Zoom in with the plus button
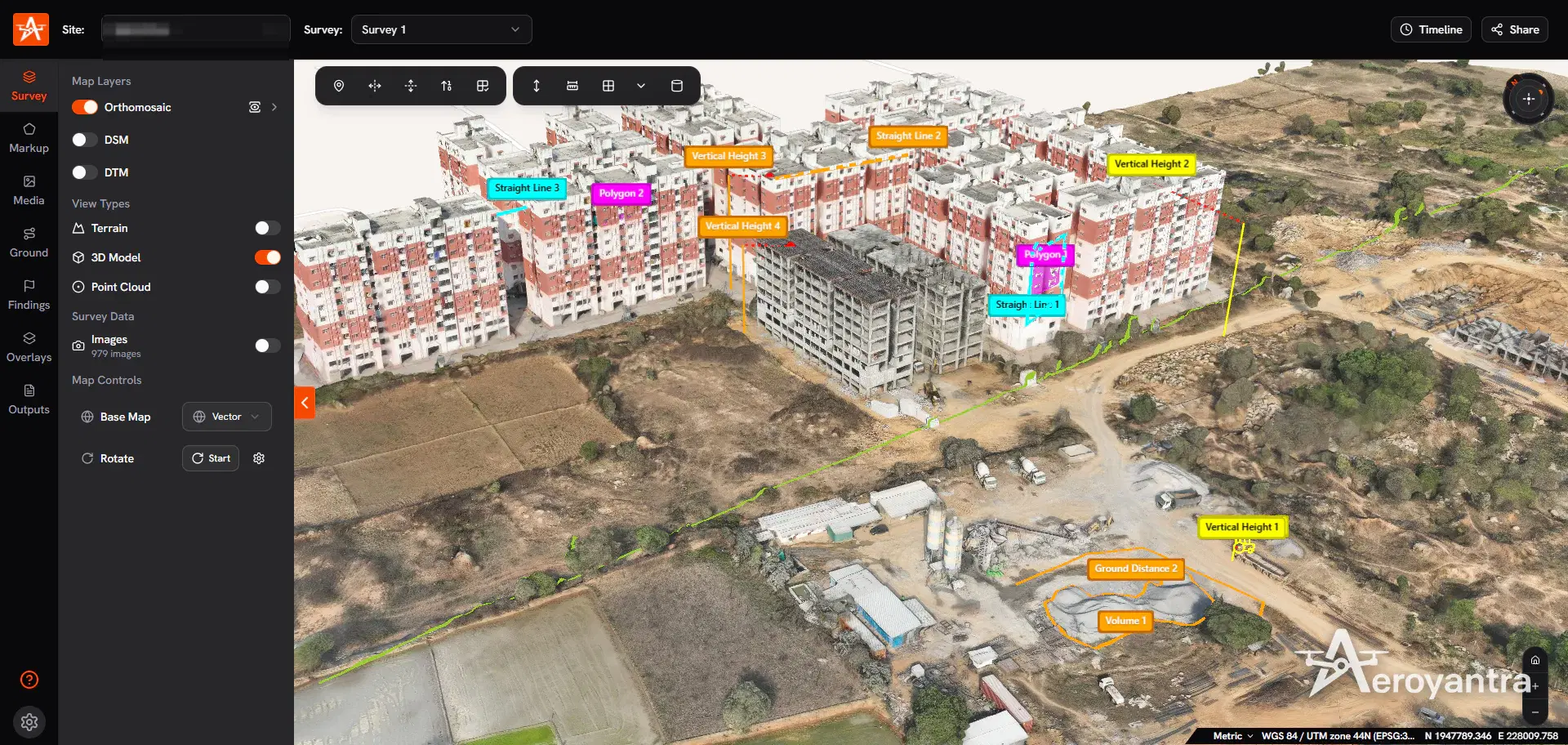1568x745 pixels. coord(1535,686)
